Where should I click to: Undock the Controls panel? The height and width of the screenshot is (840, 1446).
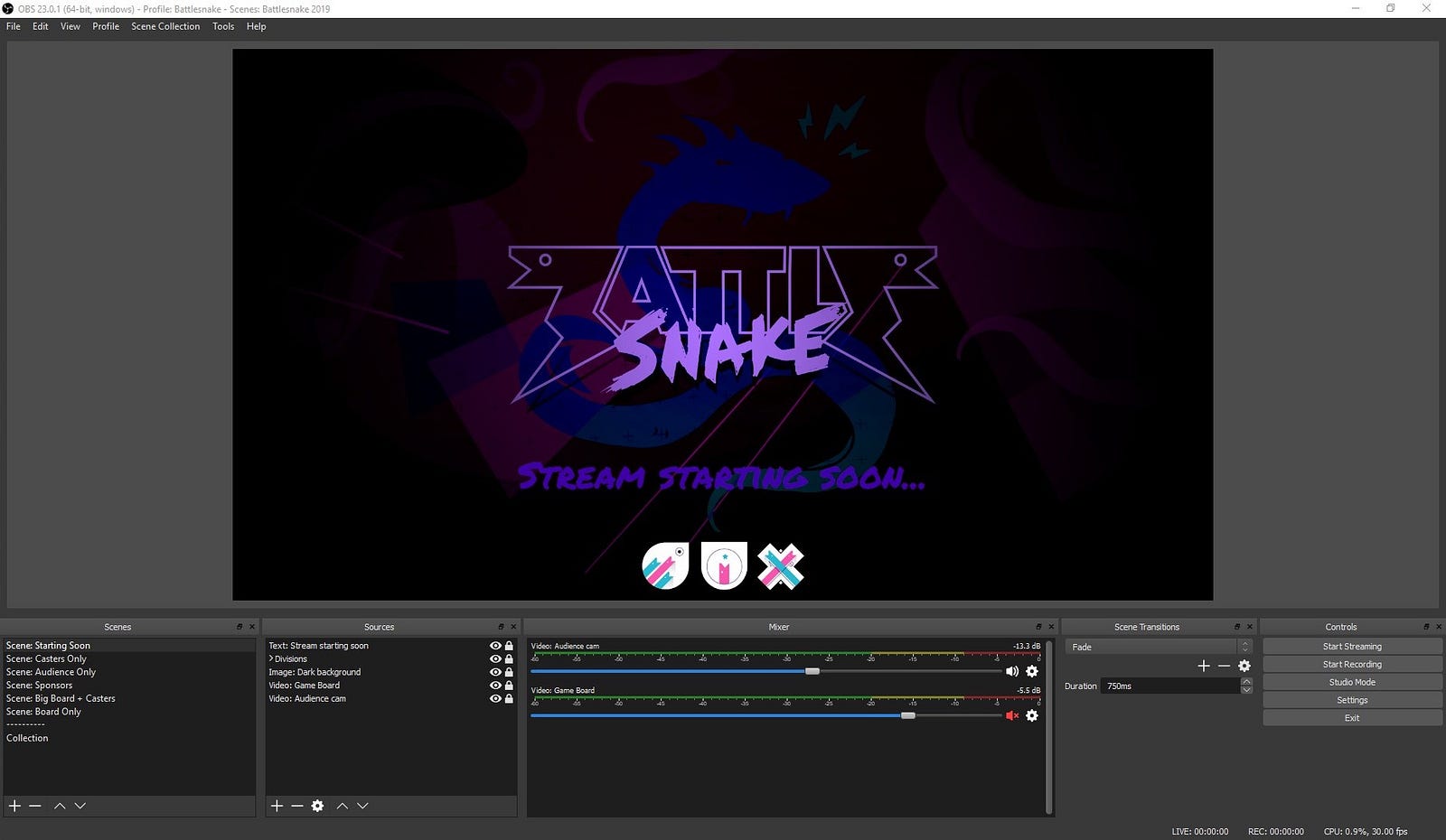[1426, 627]
